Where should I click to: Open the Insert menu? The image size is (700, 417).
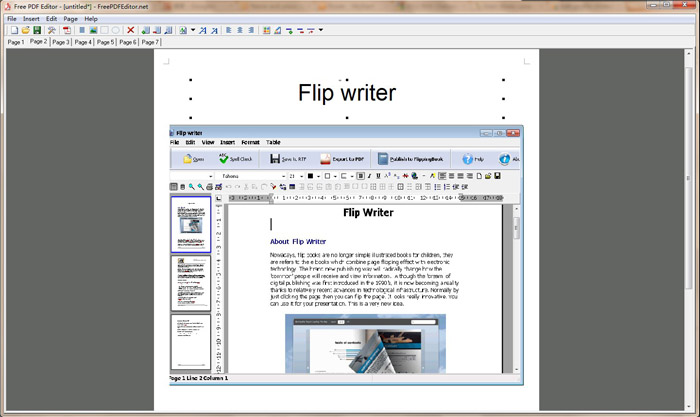coord(31,19)
